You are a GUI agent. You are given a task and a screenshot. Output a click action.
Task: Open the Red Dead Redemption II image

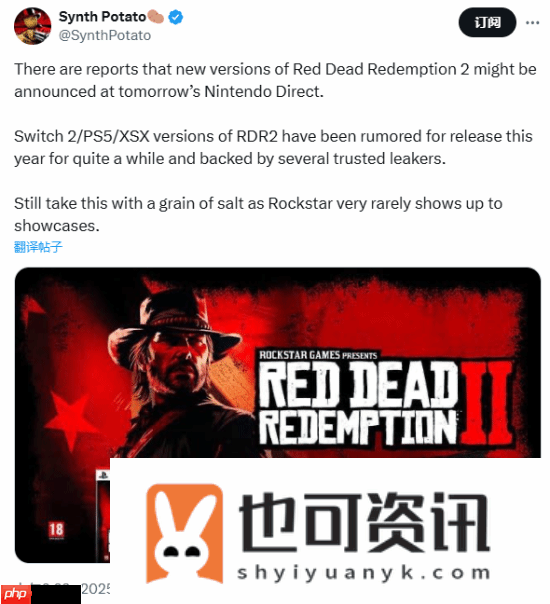coord(278,414)
